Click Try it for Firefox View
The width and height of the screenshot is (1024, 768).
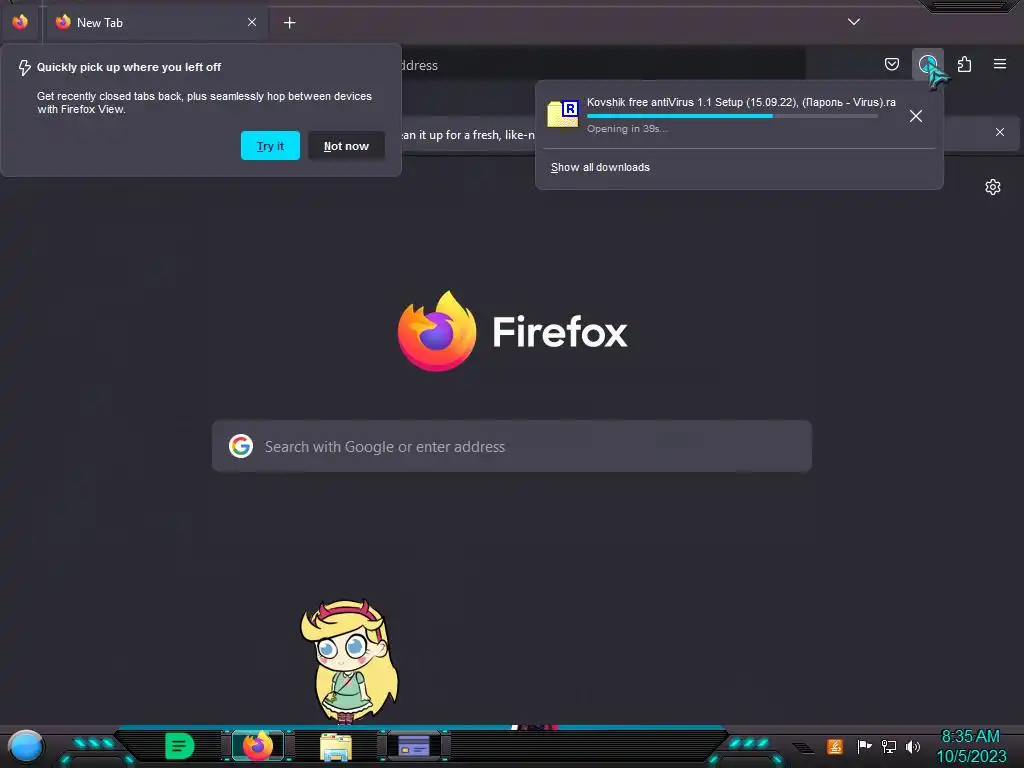270,146
